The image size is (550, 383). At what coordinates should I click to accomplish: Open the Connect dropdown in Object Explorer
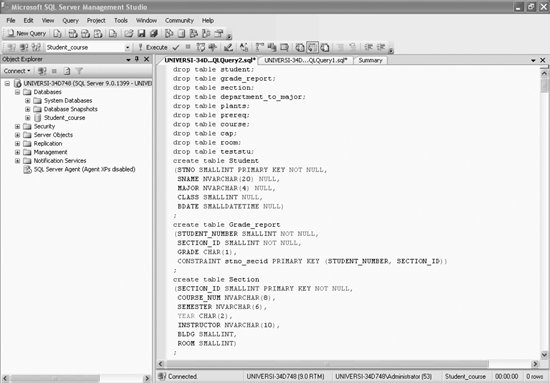point(17,71)
